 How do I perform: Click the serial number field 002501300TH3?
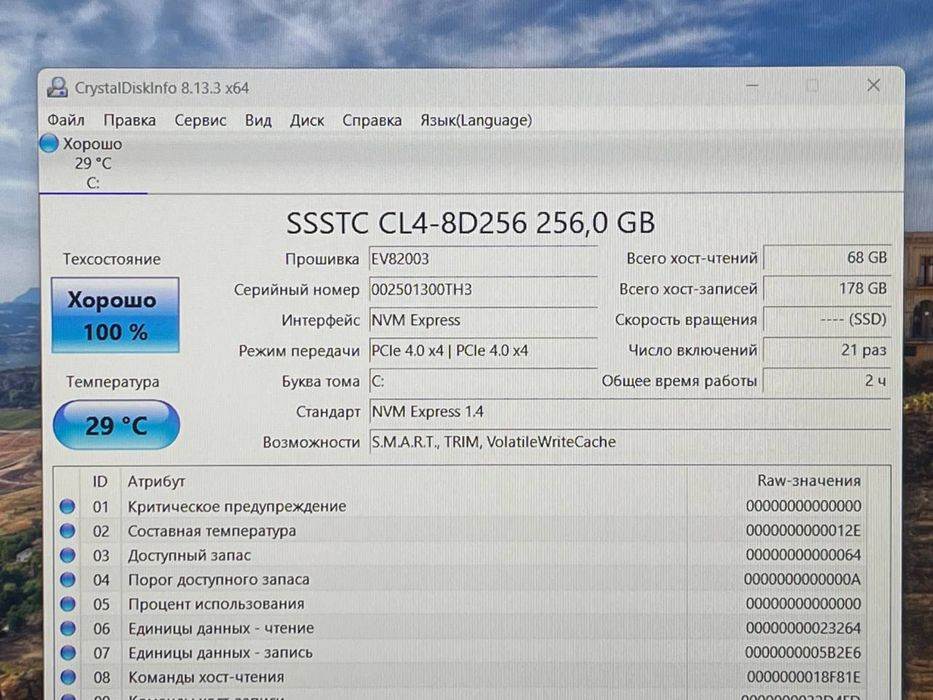point(483,290)
